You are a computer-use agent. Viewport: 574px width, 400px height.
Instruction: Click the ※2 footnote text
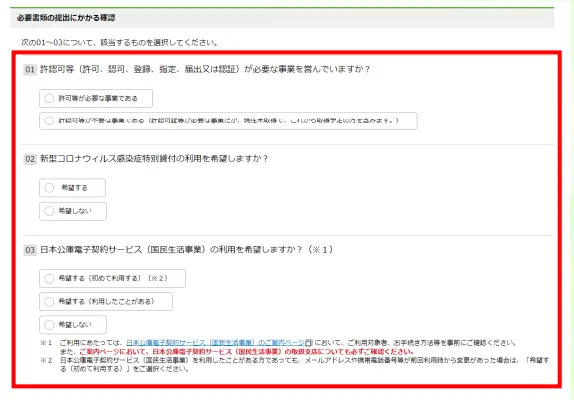coord(304,365)
